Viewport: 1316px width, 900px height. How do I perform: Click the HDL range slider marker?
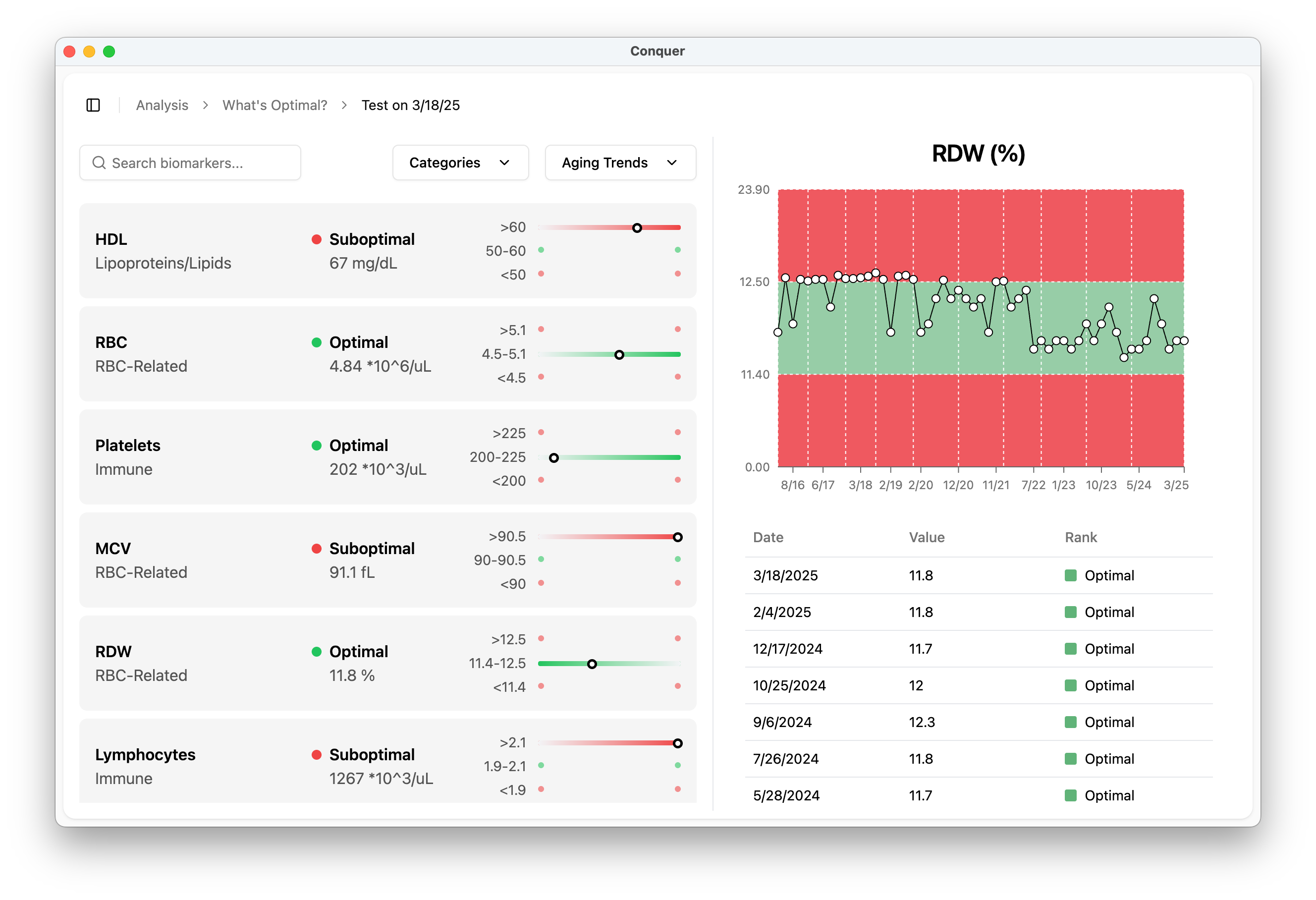[637, 228]
